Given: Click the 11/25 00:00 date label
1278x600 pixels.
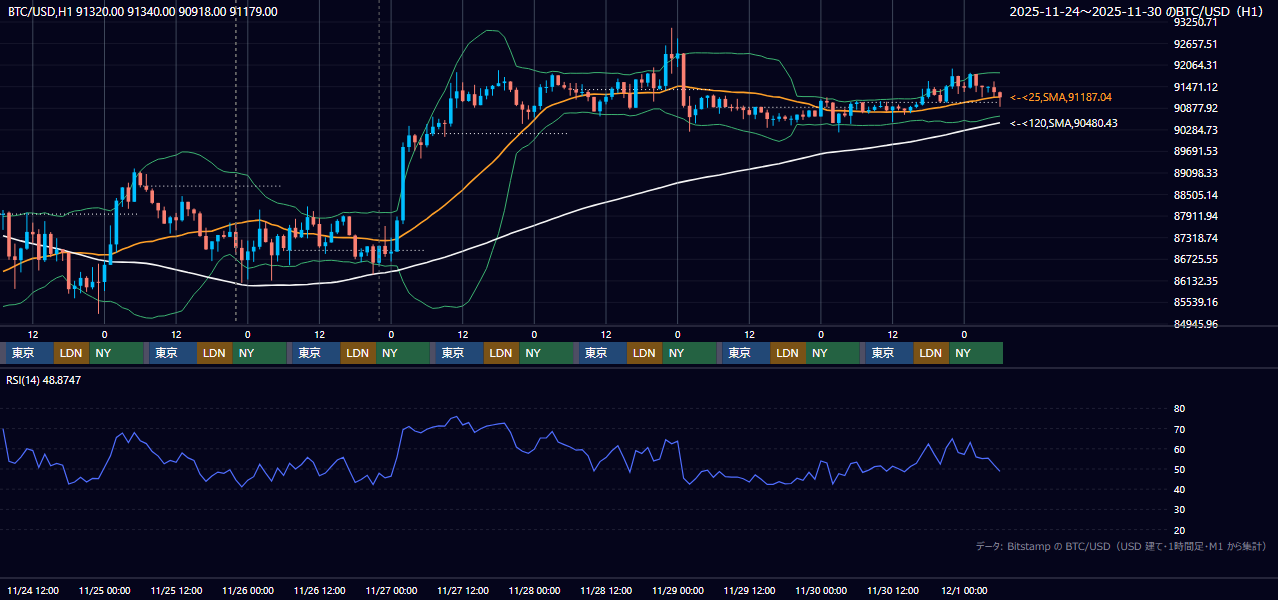Looking at the screenshot, I should tap(105, 591).
